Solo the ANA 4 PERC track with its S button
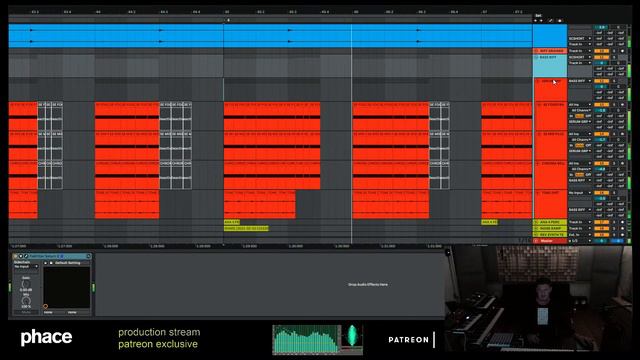640x360 pixels. point(614,222)
